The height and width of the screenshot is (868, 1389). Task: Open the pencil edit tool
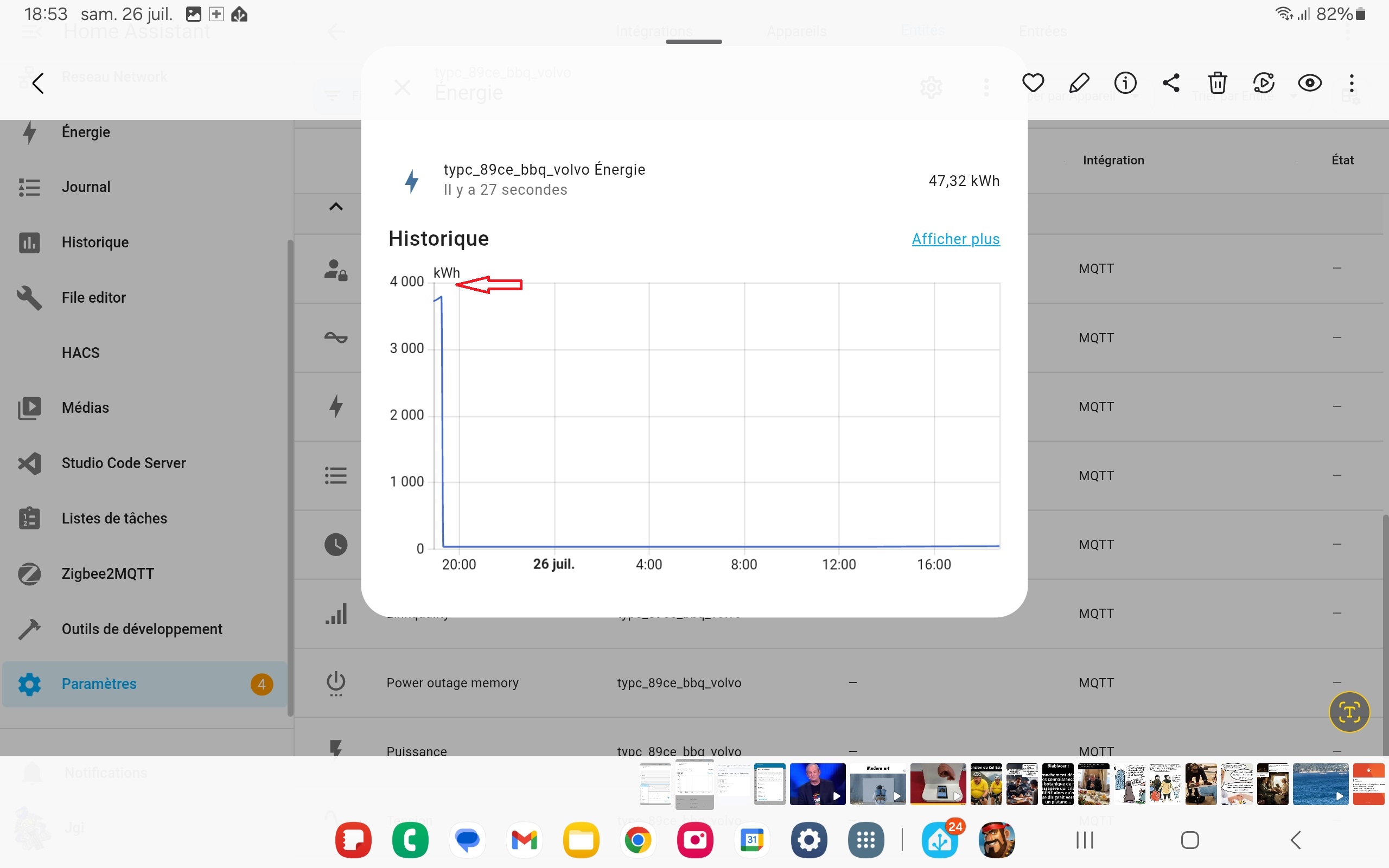(1079, 83)
